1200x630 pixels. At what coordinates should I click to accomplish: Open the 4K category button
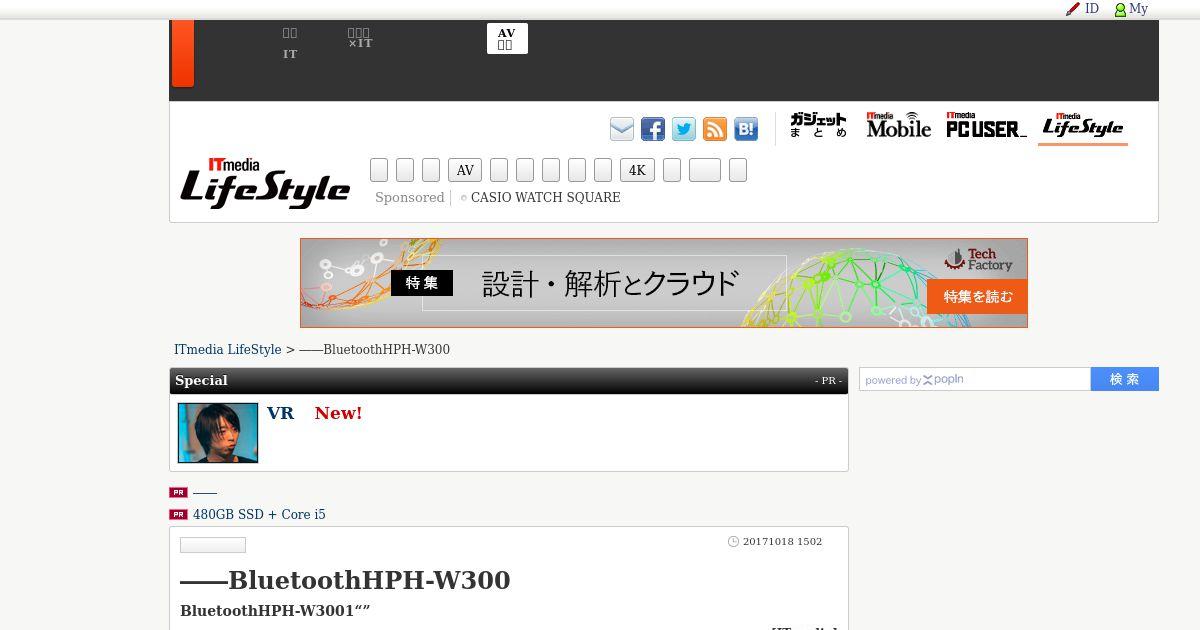point(637,170)
